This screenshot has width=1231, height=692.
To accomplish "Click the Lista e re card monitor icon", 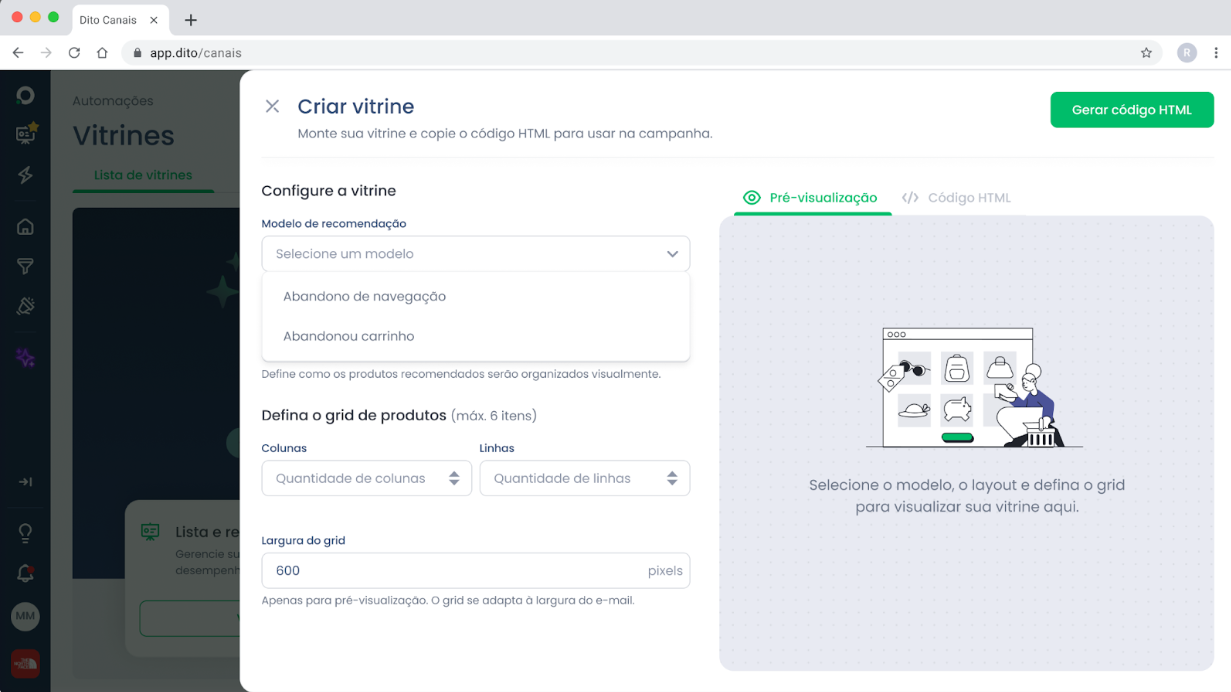I will coord(151,532).
